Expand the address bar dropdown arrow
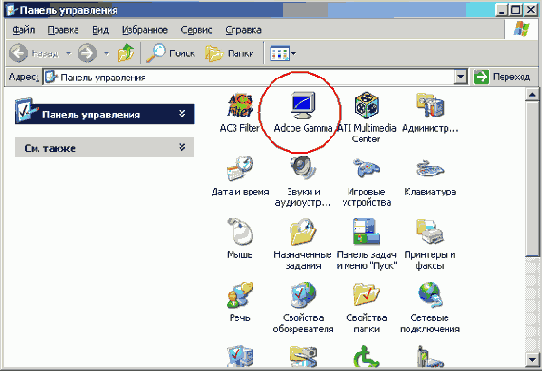 (460, 76)
